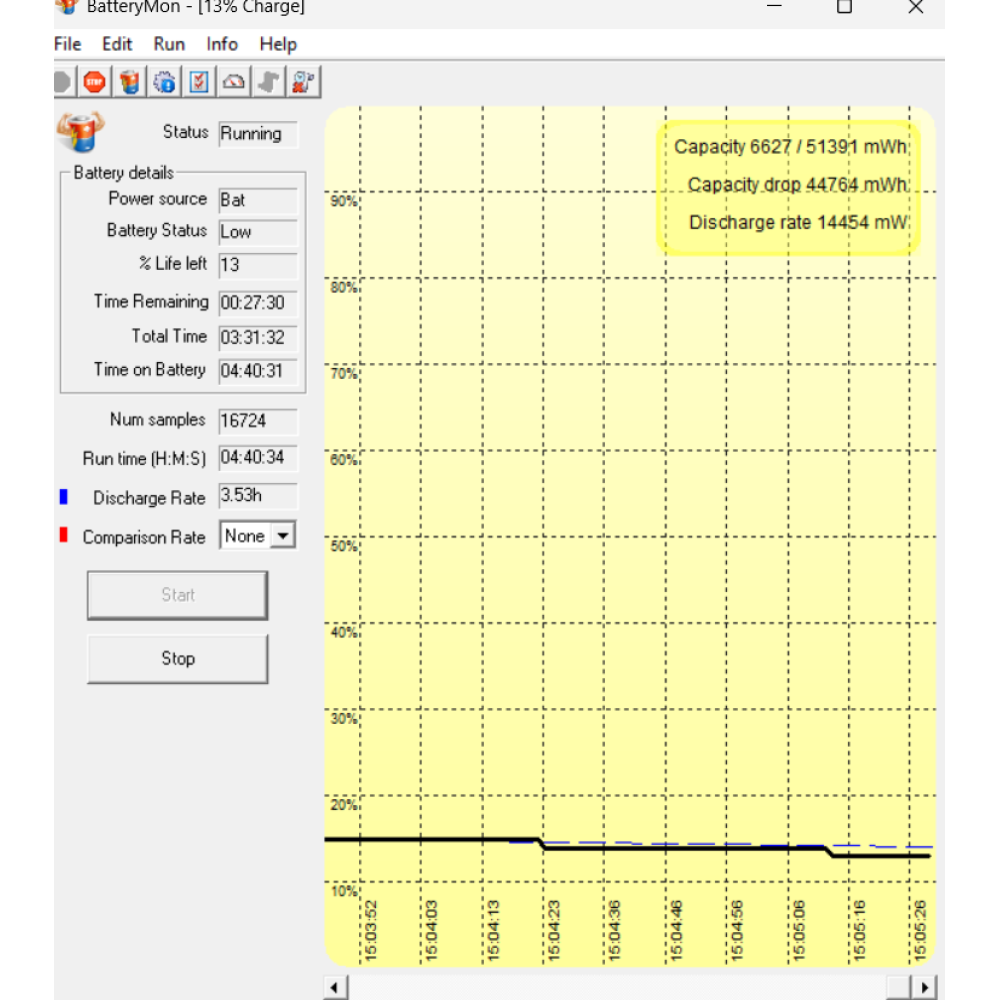Click the 'Num samples' label

158,420
